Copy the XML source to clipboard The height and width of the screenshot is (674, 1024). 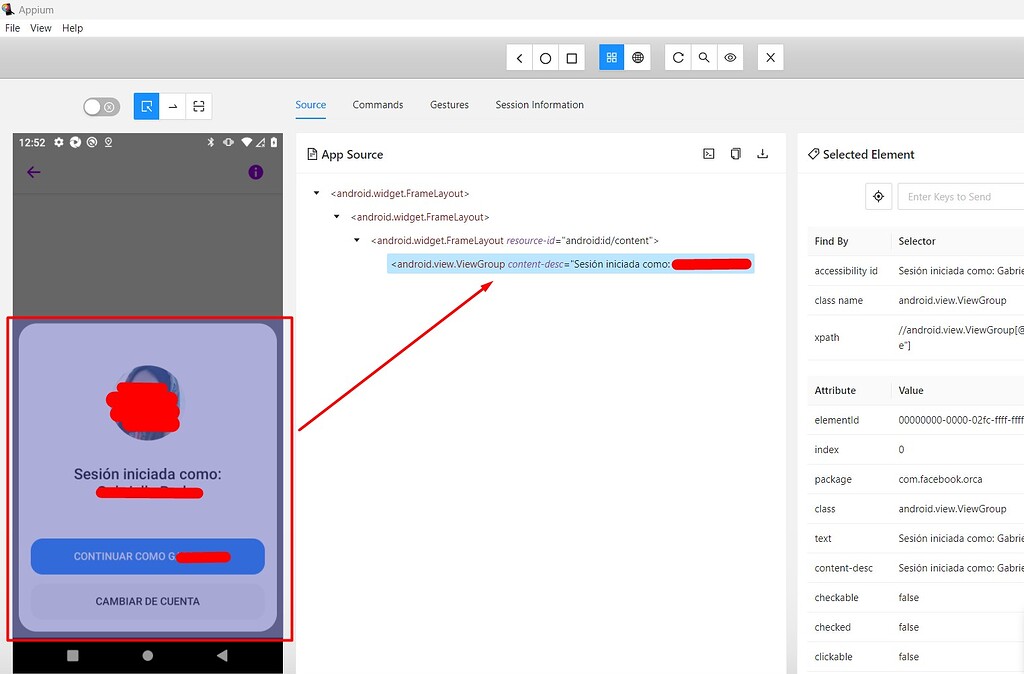(735, 153)
